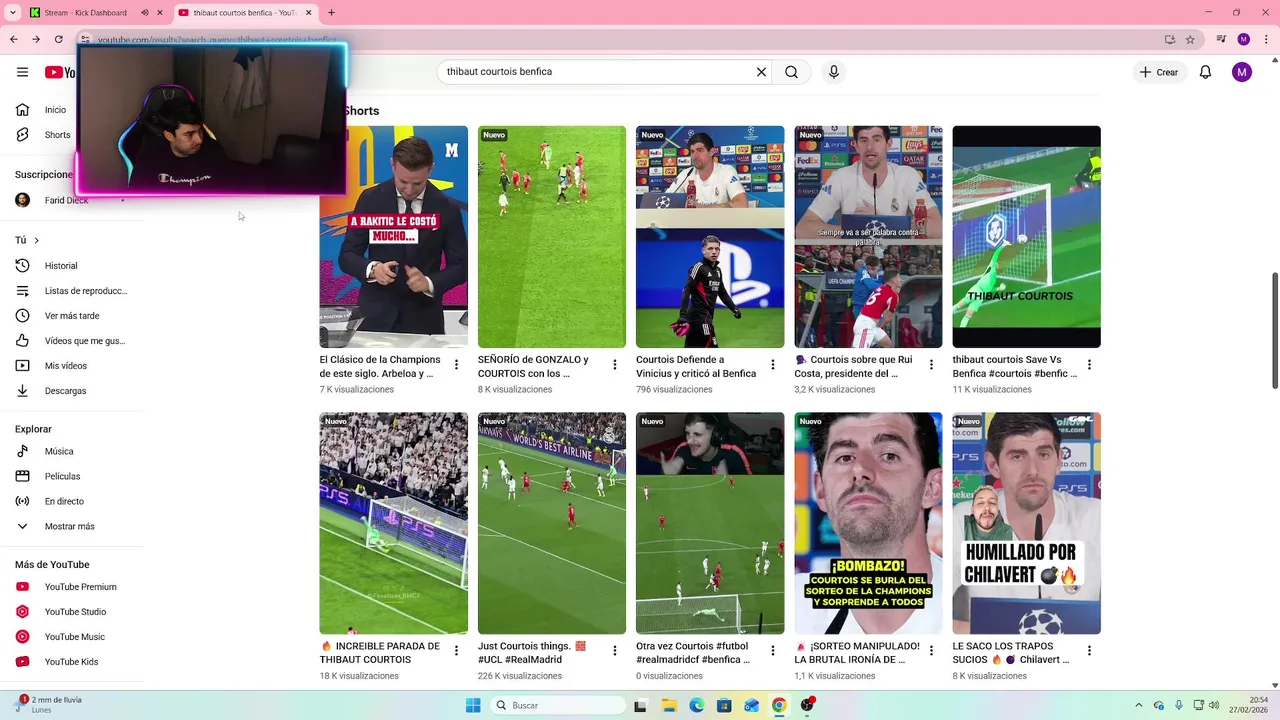
Task: Open Chrome media controls icon
Action: point(1221,39)
